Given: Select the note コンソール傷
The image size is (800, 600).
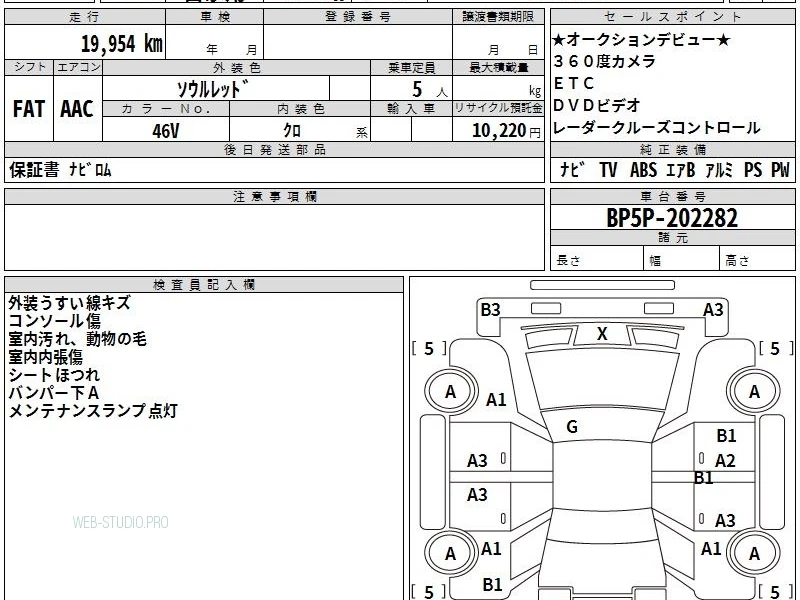Looking at the screenshot, I should point(55,321).
